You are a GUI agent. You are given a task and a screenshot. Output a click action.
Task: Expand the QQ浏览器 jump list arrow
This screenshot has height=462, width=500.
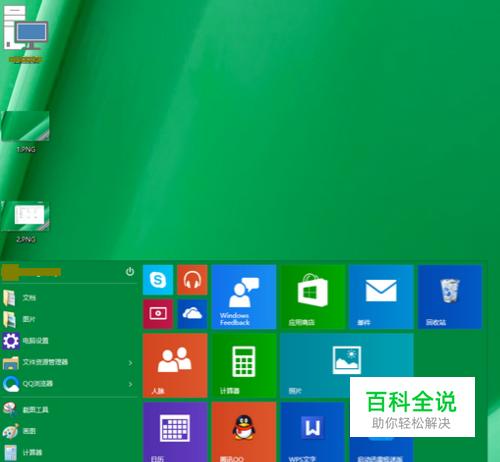point(130,384)
